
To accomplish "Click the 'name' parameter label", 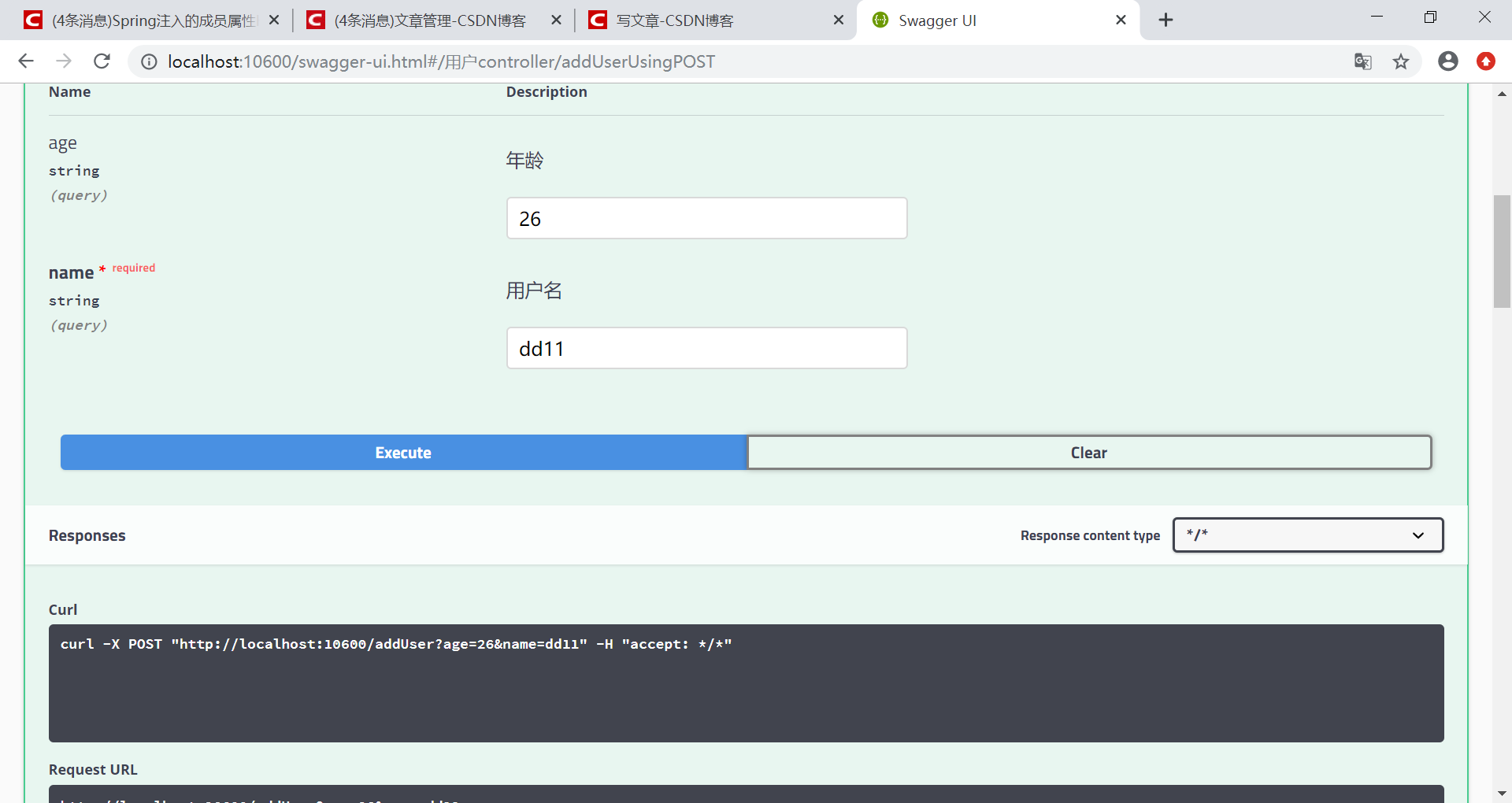I will point(71,273).
